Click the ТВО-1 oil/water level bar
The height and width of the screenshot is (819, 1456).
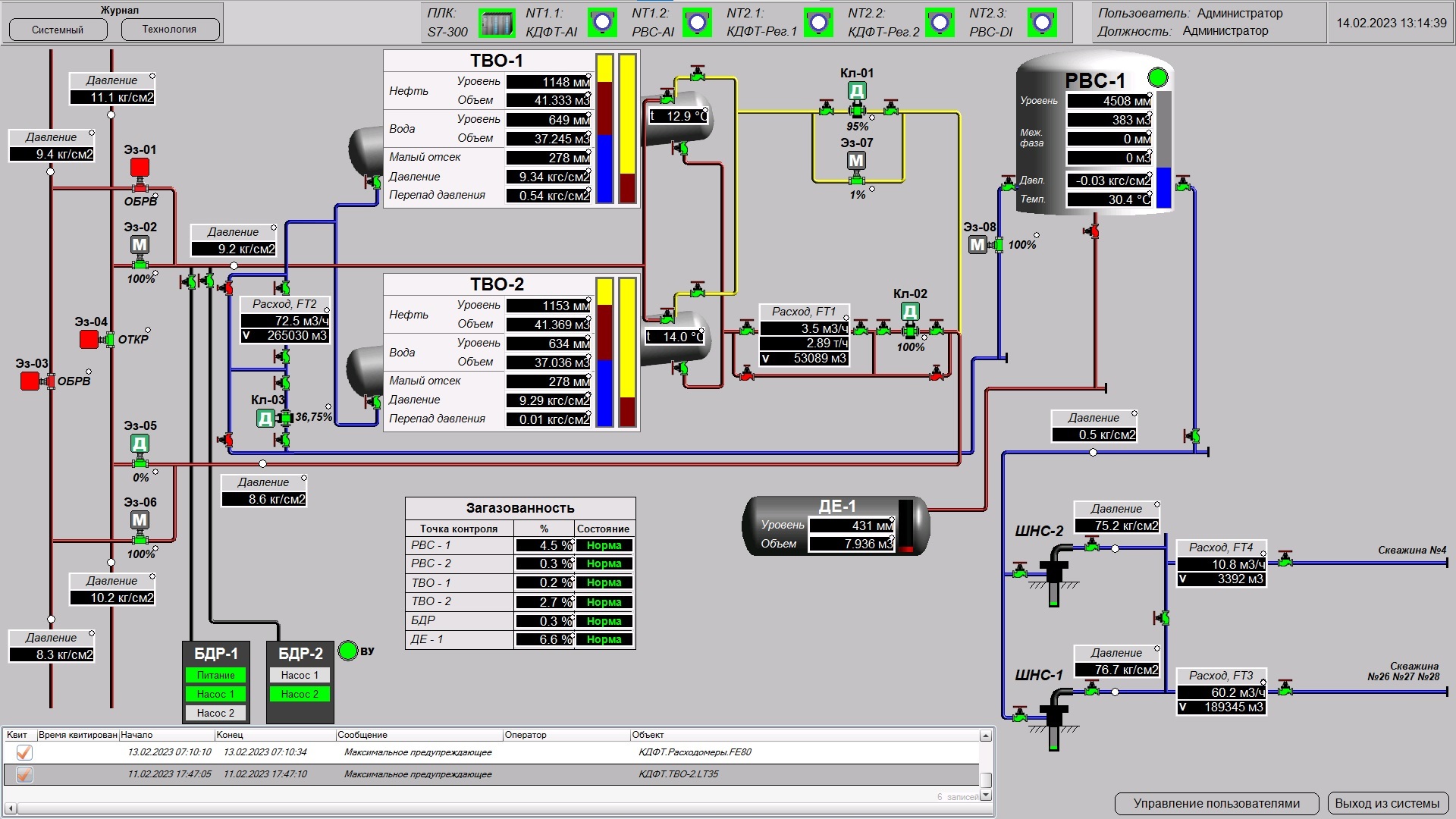click(x=604, y=128)
